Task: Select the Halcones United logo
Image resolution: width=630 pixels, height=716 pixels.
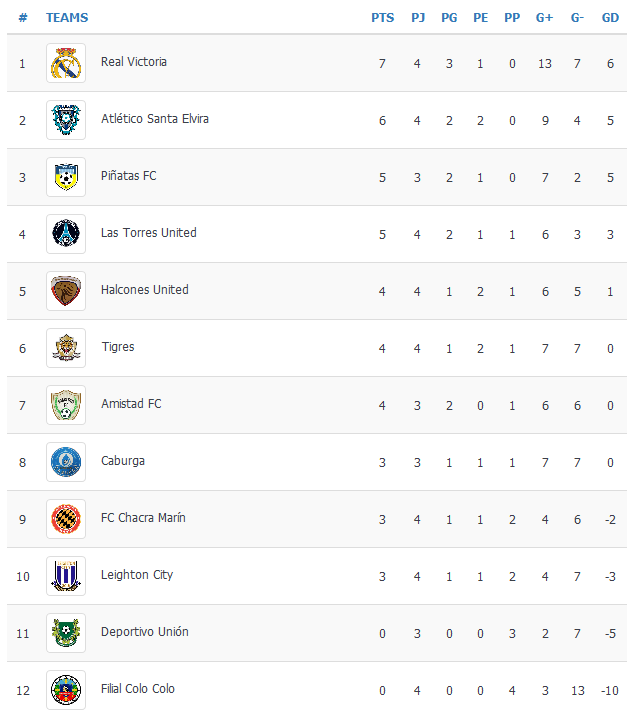Action: (66, 291)
